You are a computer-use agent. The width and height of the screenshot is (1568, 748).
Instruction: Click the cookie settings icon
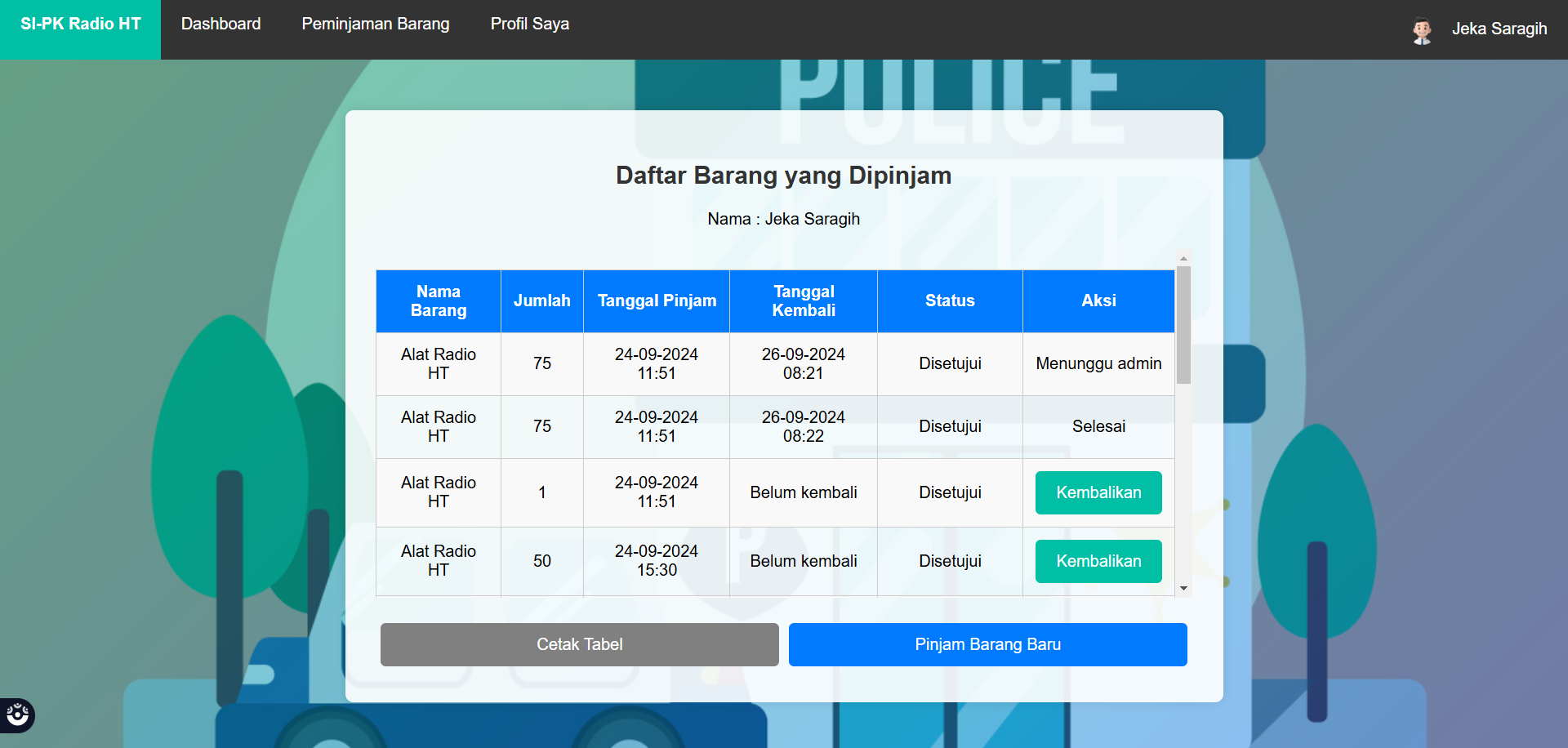[x=17, y=715]
